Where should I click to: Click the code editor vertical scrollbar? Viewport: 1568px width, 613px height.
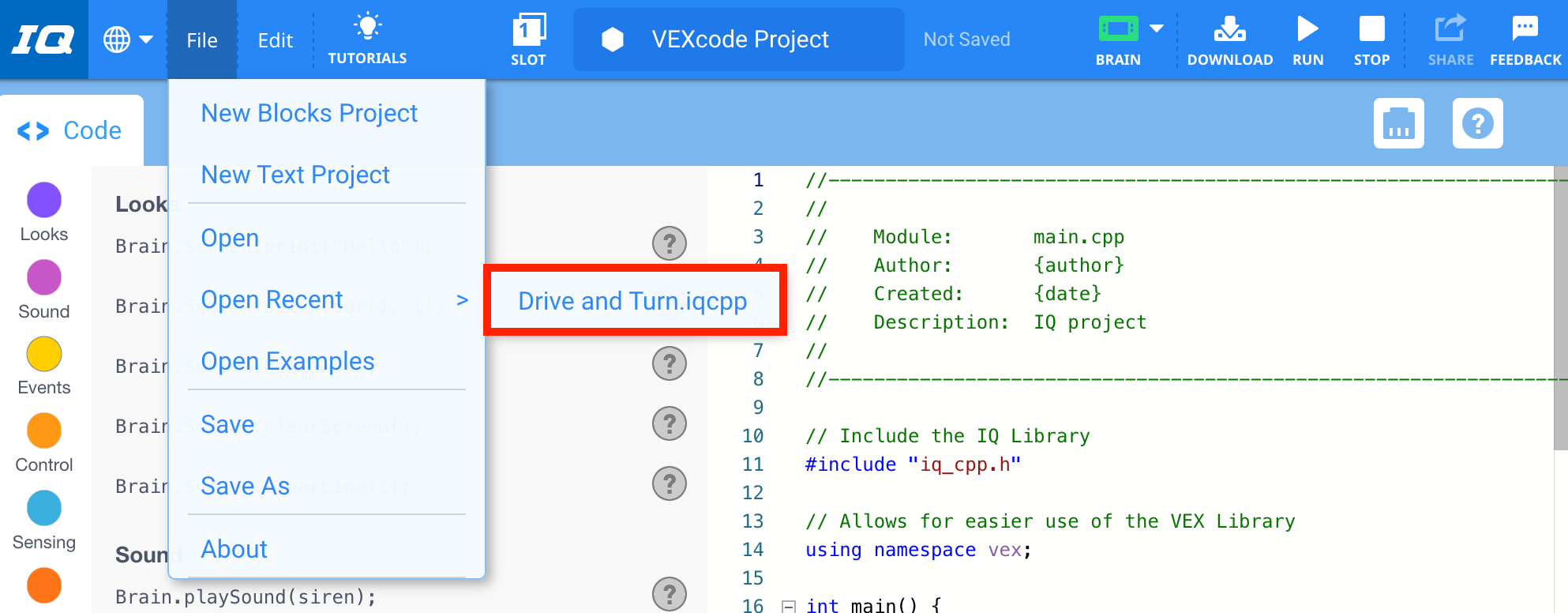coord(1561,308)
